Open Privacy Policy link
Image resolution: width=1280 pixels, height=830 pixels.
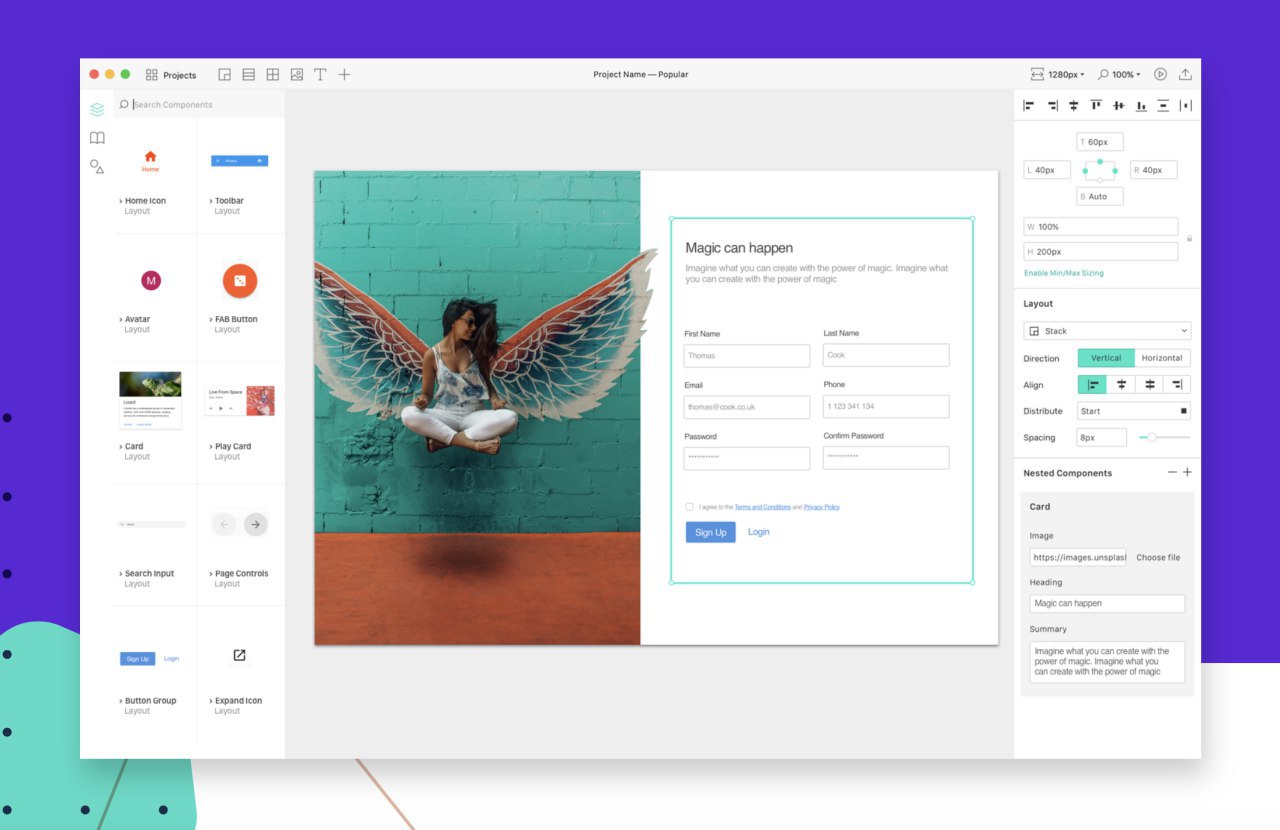(x=822, y=507)
